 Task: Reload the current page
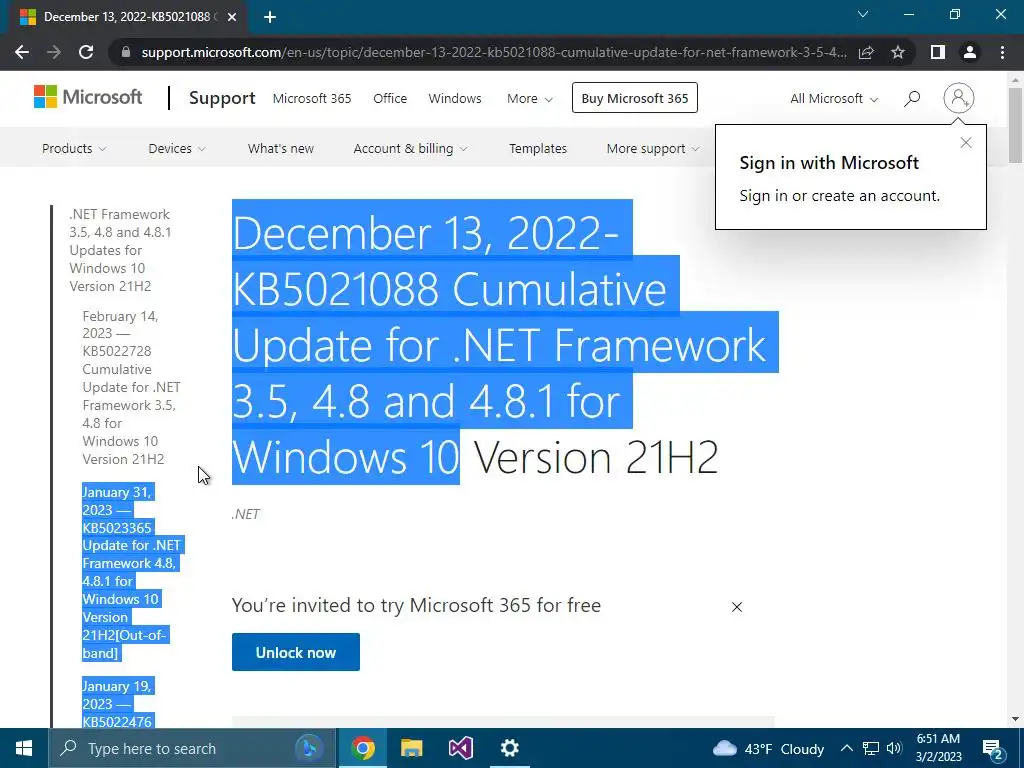tap(86, 52)
